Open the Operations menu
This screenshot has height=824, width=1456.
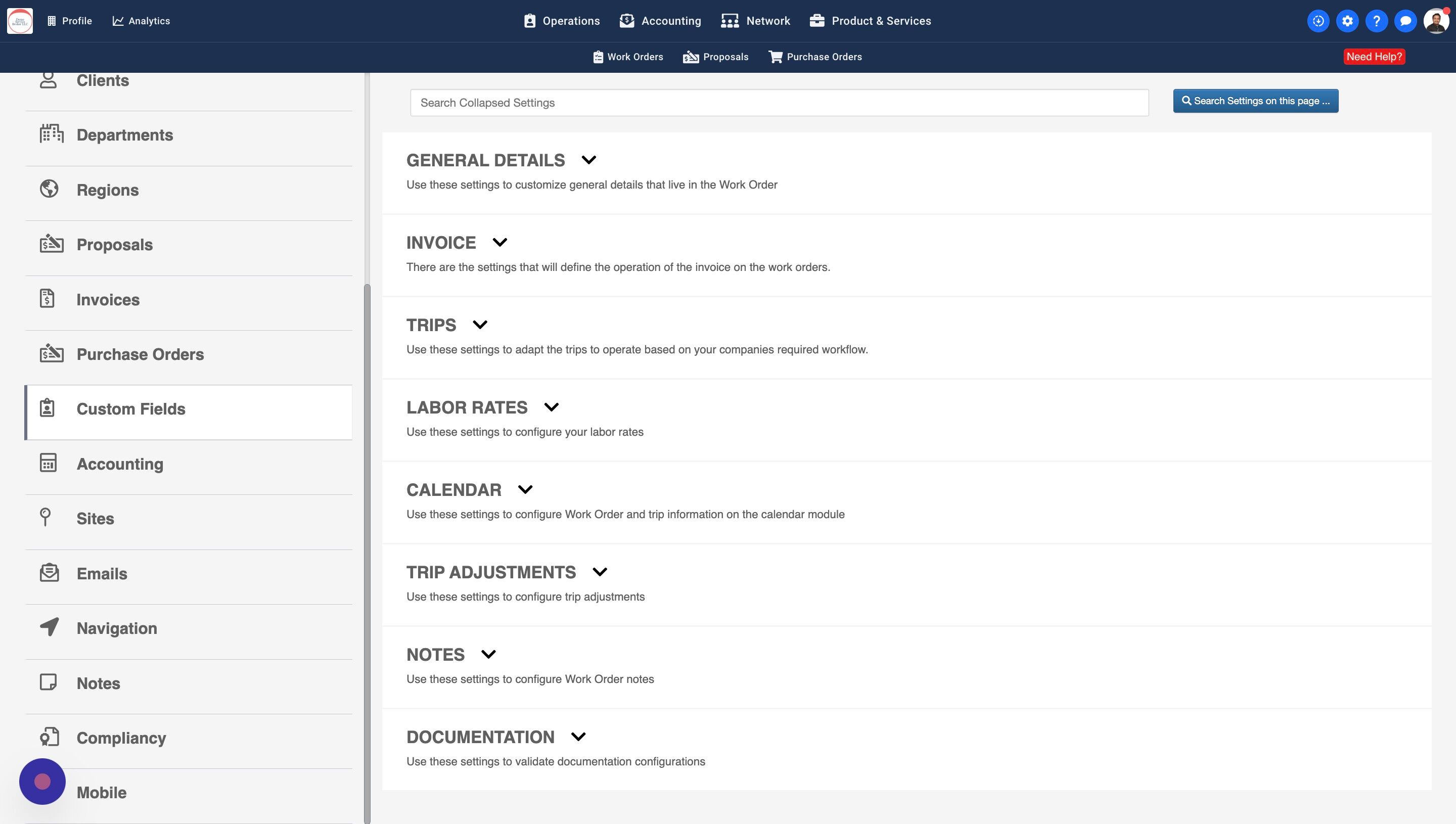pos(562,21)
